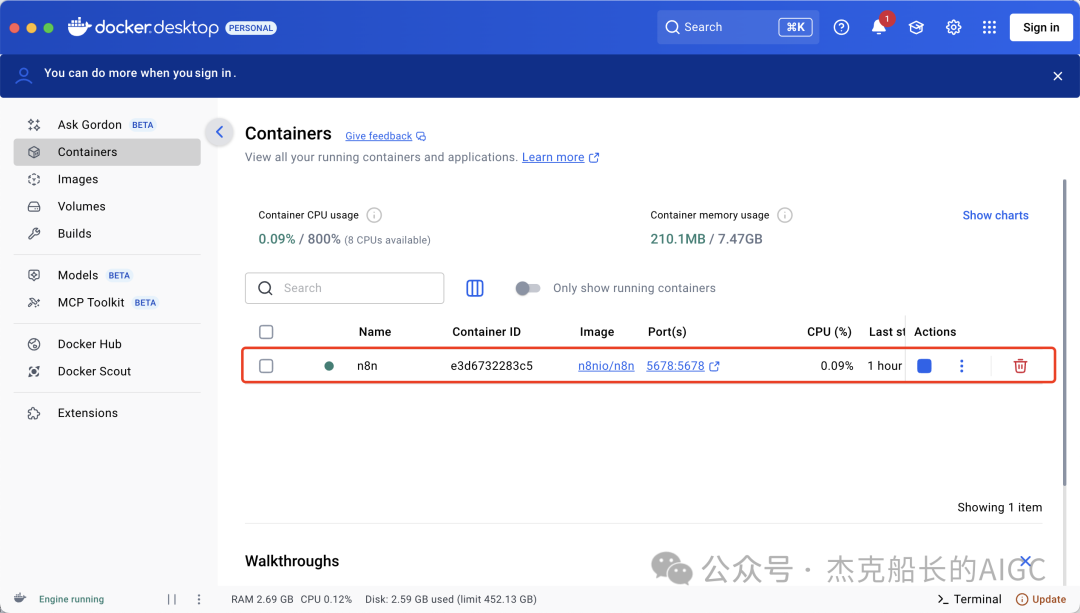Open notifications bell icon

878,28
